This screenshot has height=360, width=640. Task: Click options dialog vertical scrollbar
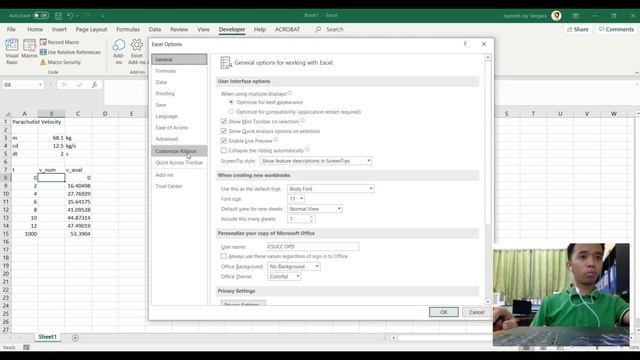pos(488,143)
